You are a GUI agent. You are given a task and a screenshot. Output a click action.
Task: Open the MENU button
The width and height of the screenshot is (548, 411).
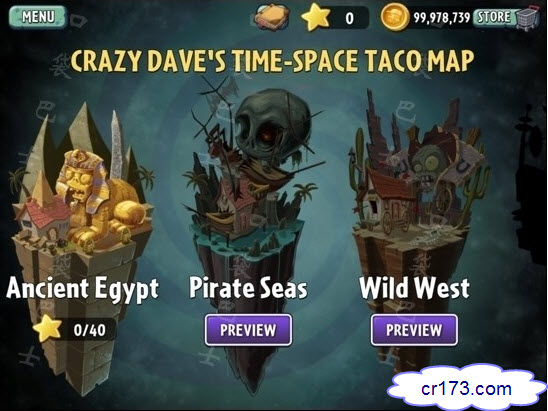[x=37, y=16]
